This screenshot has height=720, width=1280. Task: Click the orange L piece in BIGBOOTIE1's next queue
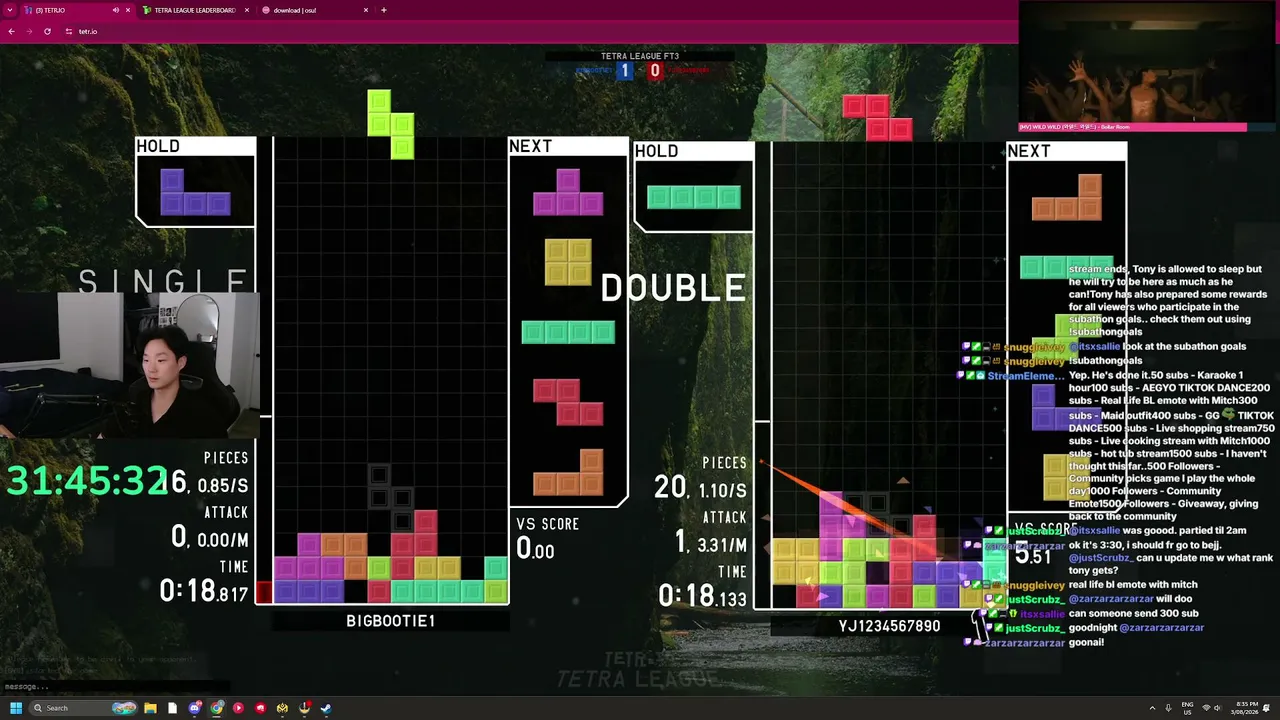point(568,472)
